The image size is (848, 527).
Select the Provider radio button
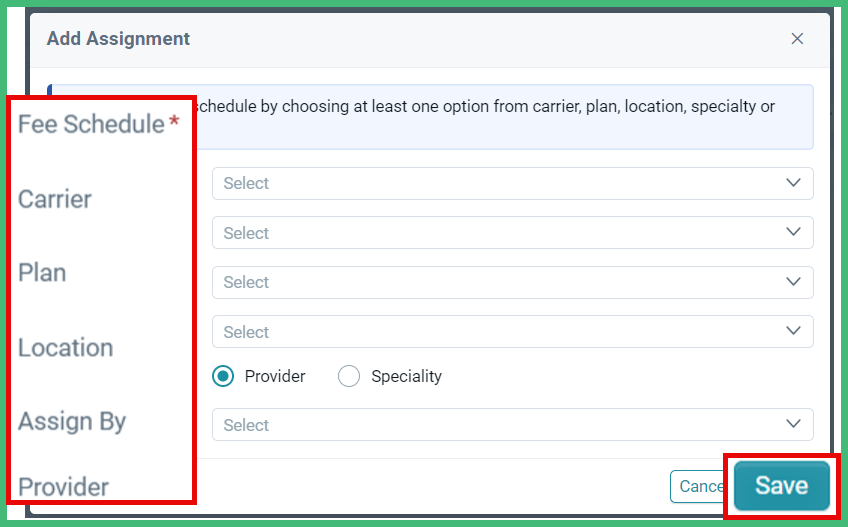coord(223,376)
